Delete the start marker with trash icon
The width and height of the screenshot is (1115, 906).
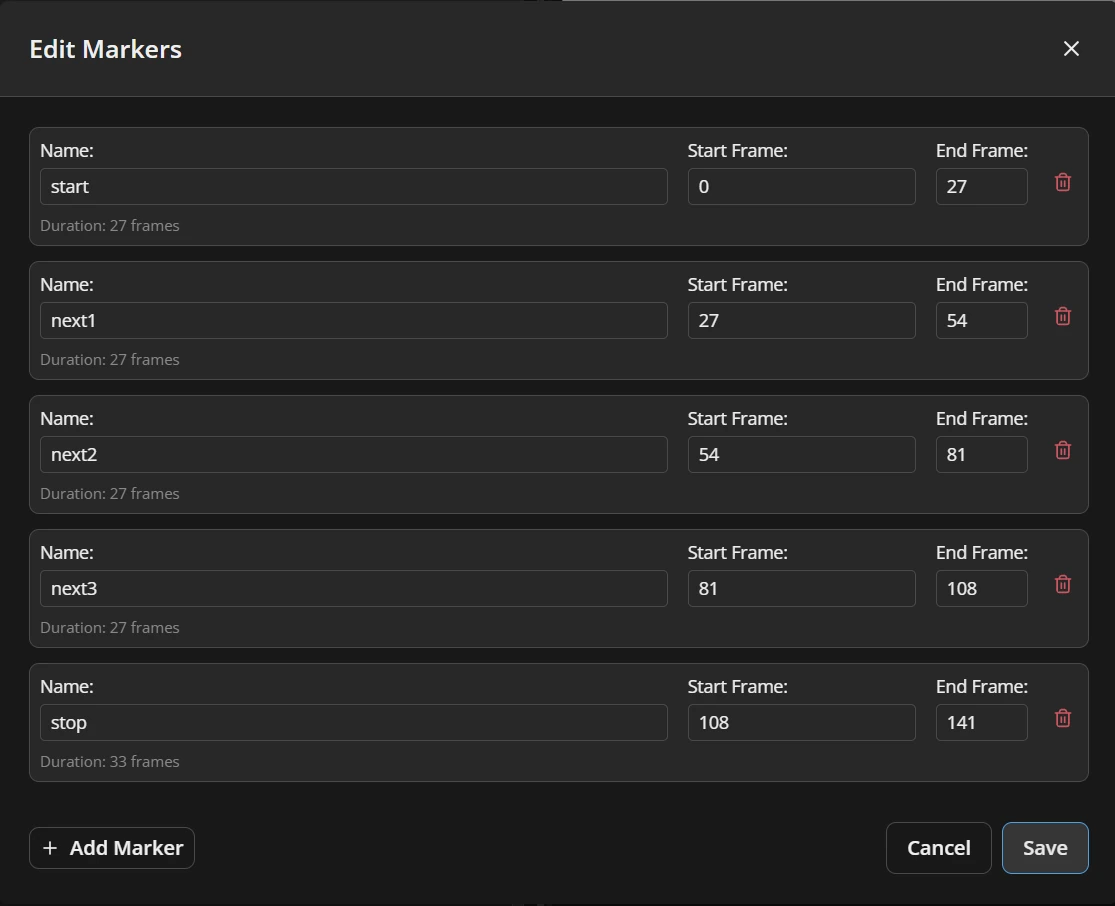1062,183
